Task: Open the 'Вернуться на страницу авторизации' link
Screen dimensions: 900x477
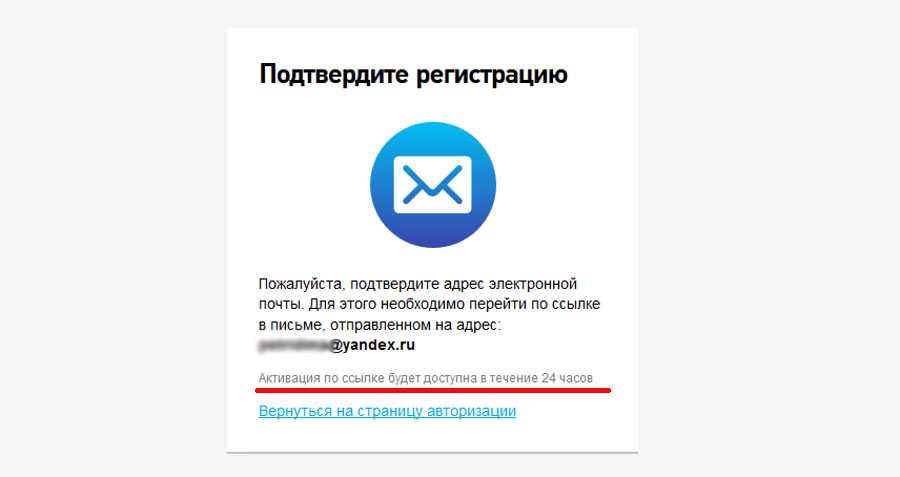Action: pyautogui.click(x=387, y=411)
